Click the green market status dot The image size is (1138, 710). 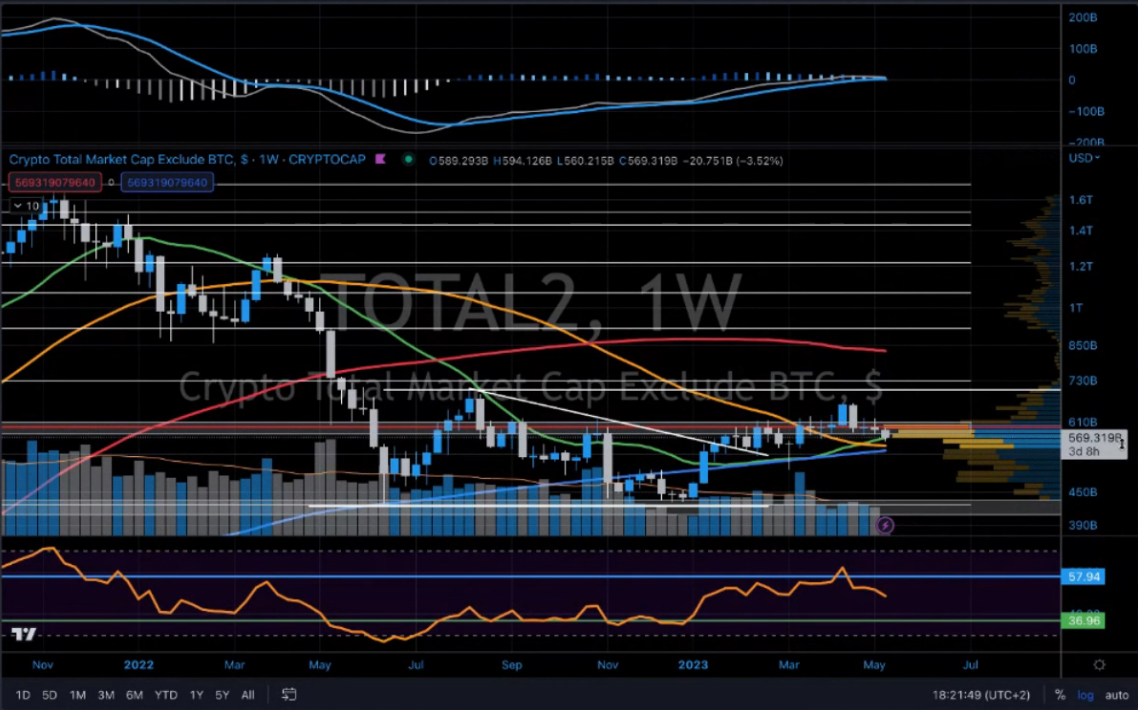coord(408,159)
